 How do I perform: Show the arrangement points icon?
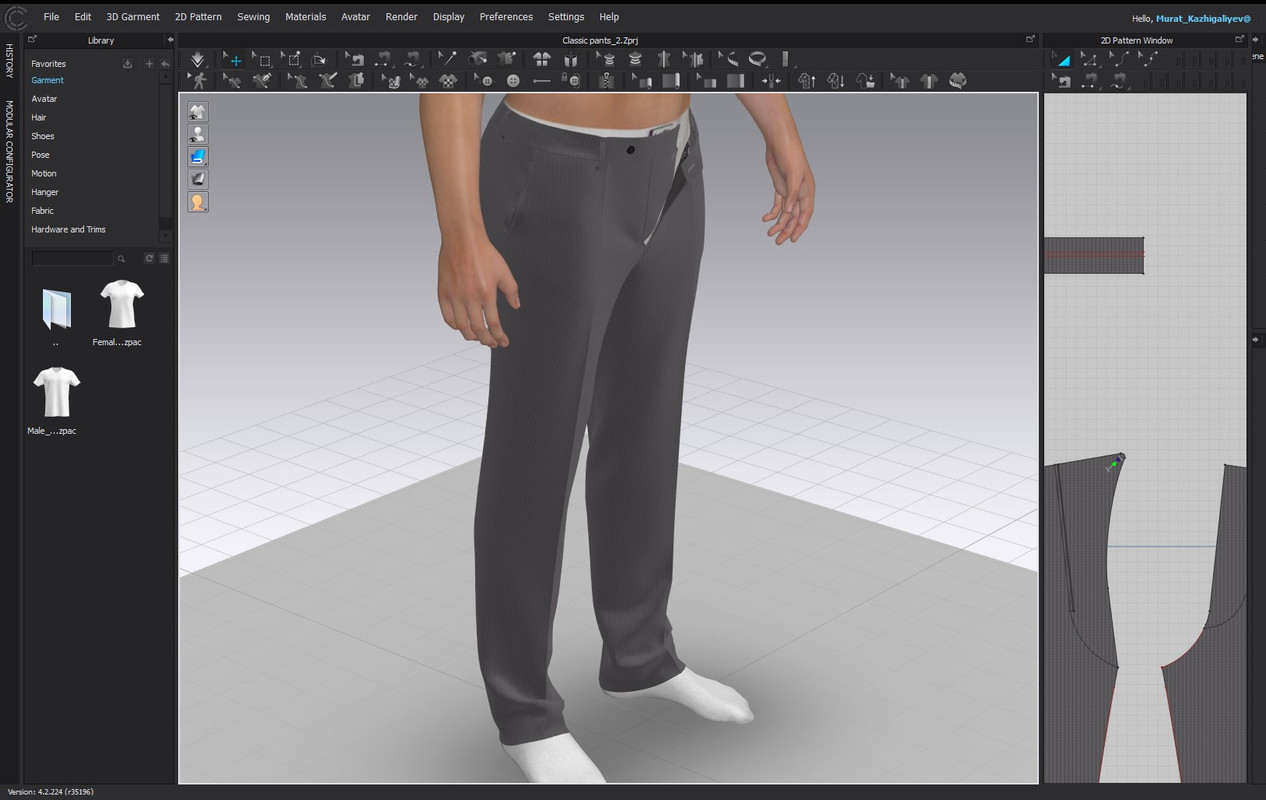[541, 59]
